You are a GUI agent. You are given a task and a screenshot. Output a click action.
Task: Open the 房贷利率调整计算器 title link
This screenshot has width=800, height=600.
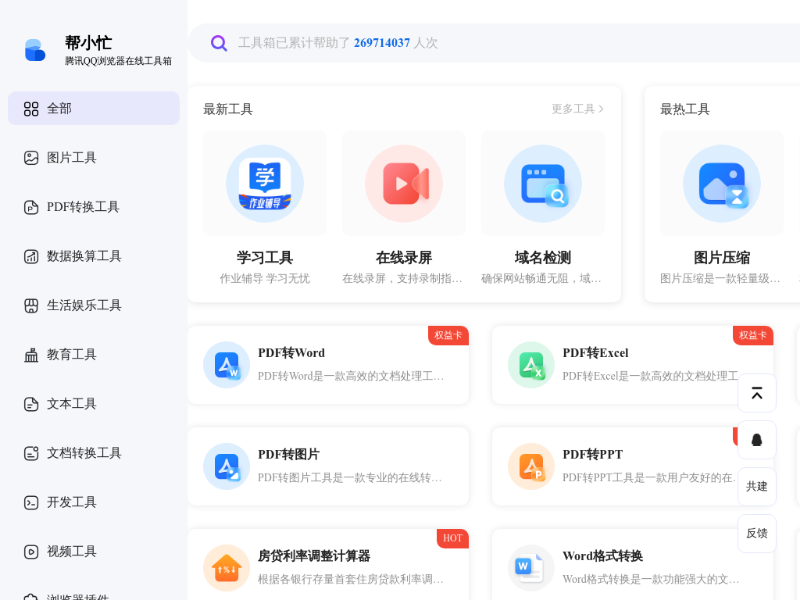tap(314, 556)
